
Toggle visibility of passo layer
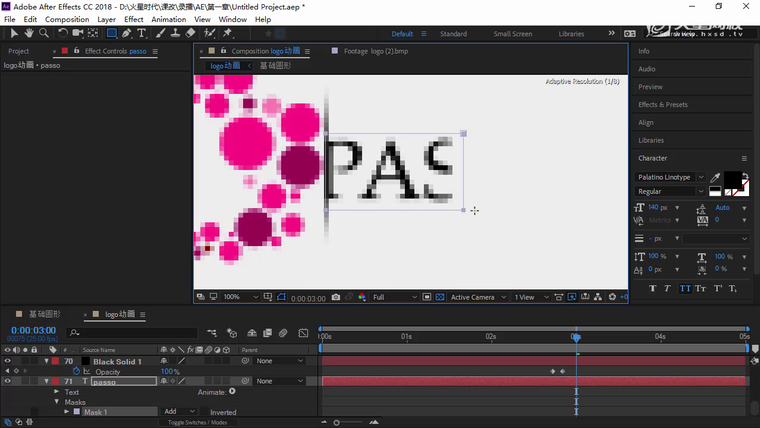8,381
